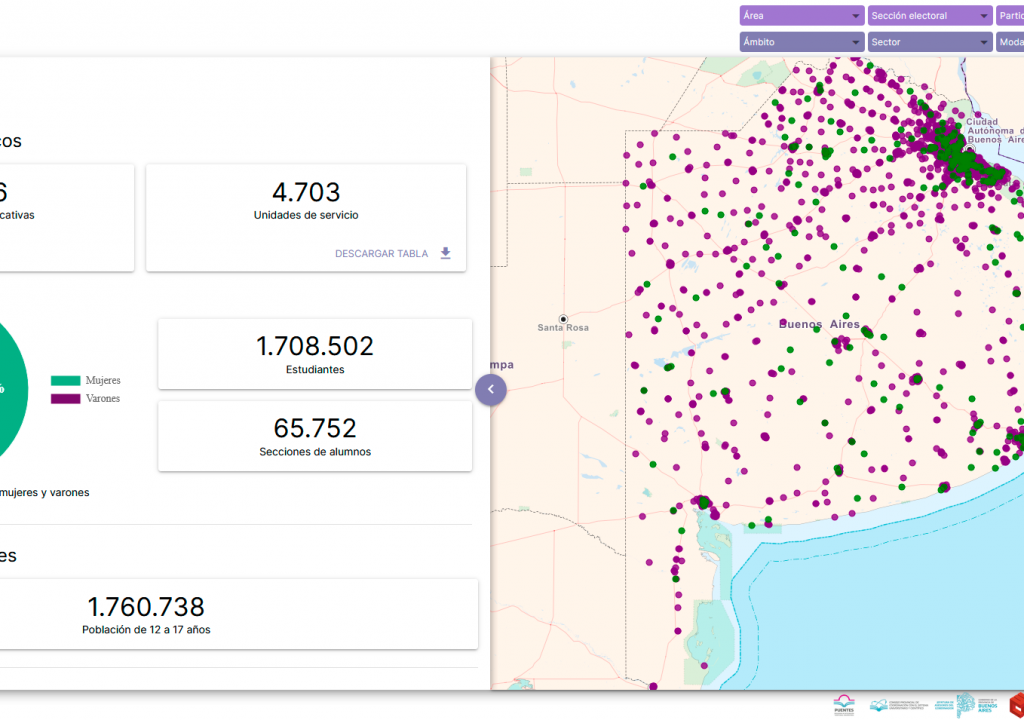Screen dimensions: 1024x720
Task: Click the Puentes program logo
Action: tap(844, 705)
